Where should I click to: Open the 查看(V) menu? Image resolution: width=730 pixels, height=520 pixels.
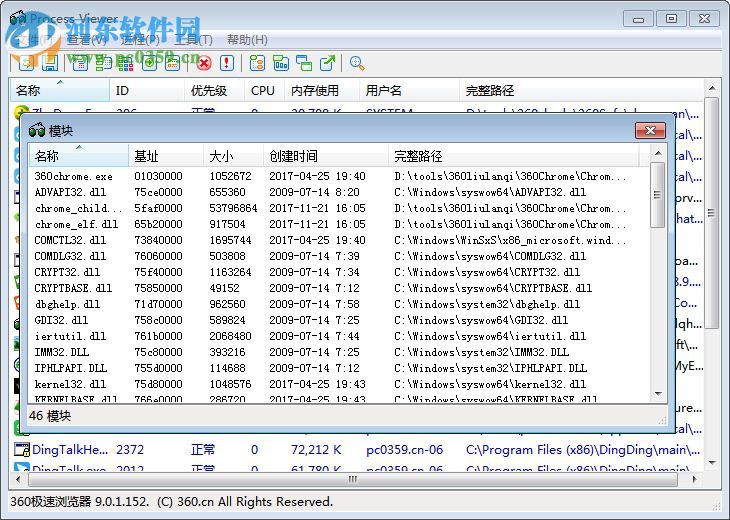87,40
